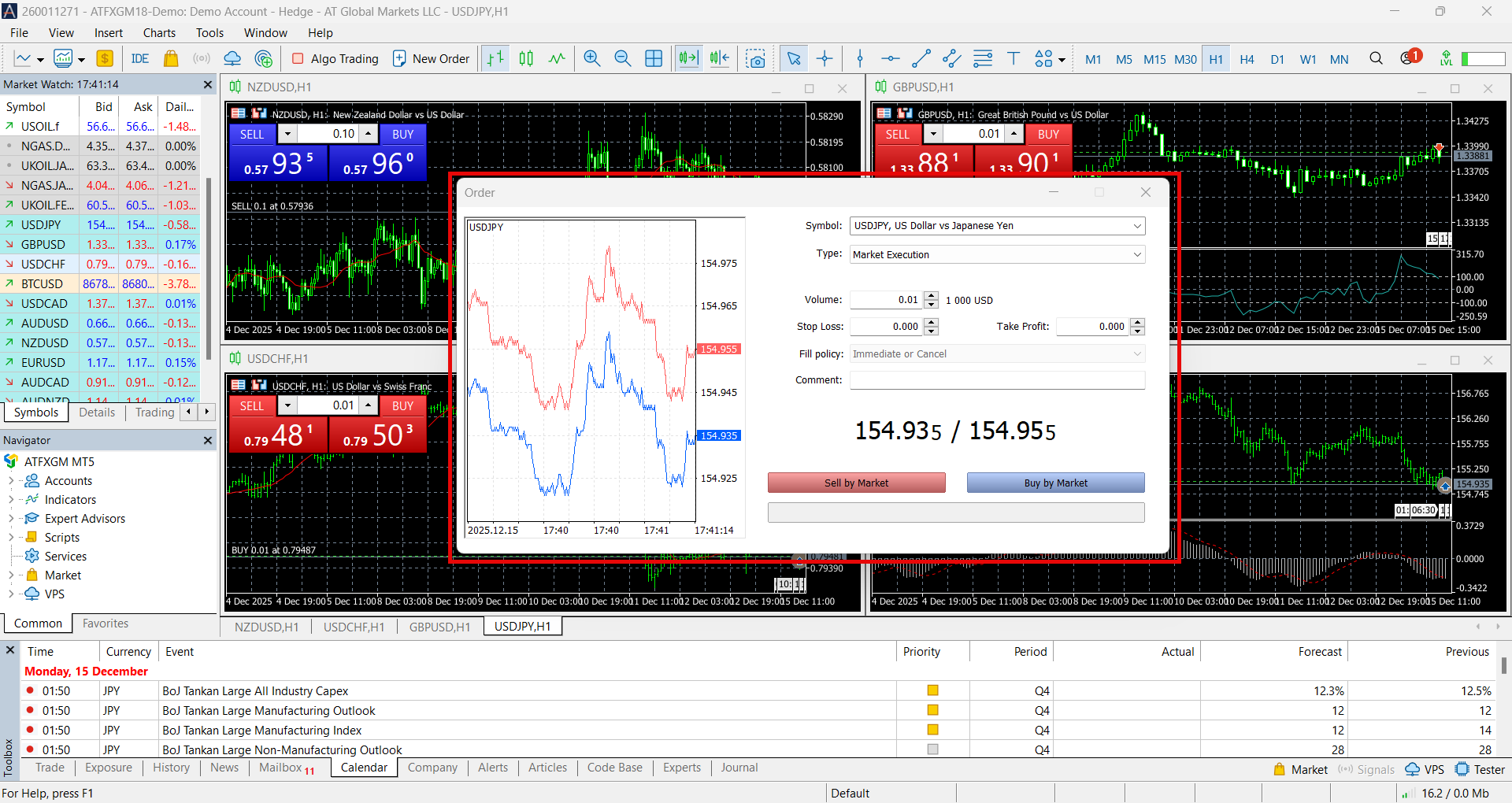This screenshot has width=1512, height=803.
Task: Select the horizontal line drawing tool
Action: [x=890, y=58]
